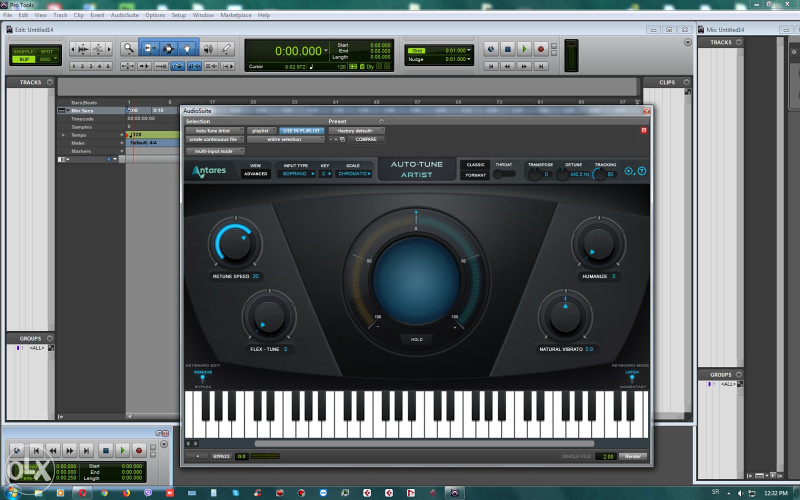The width and height of the screenshot is (800, 500).
Task: Return to zero in Edit window transport
Action: click(491, 66)
